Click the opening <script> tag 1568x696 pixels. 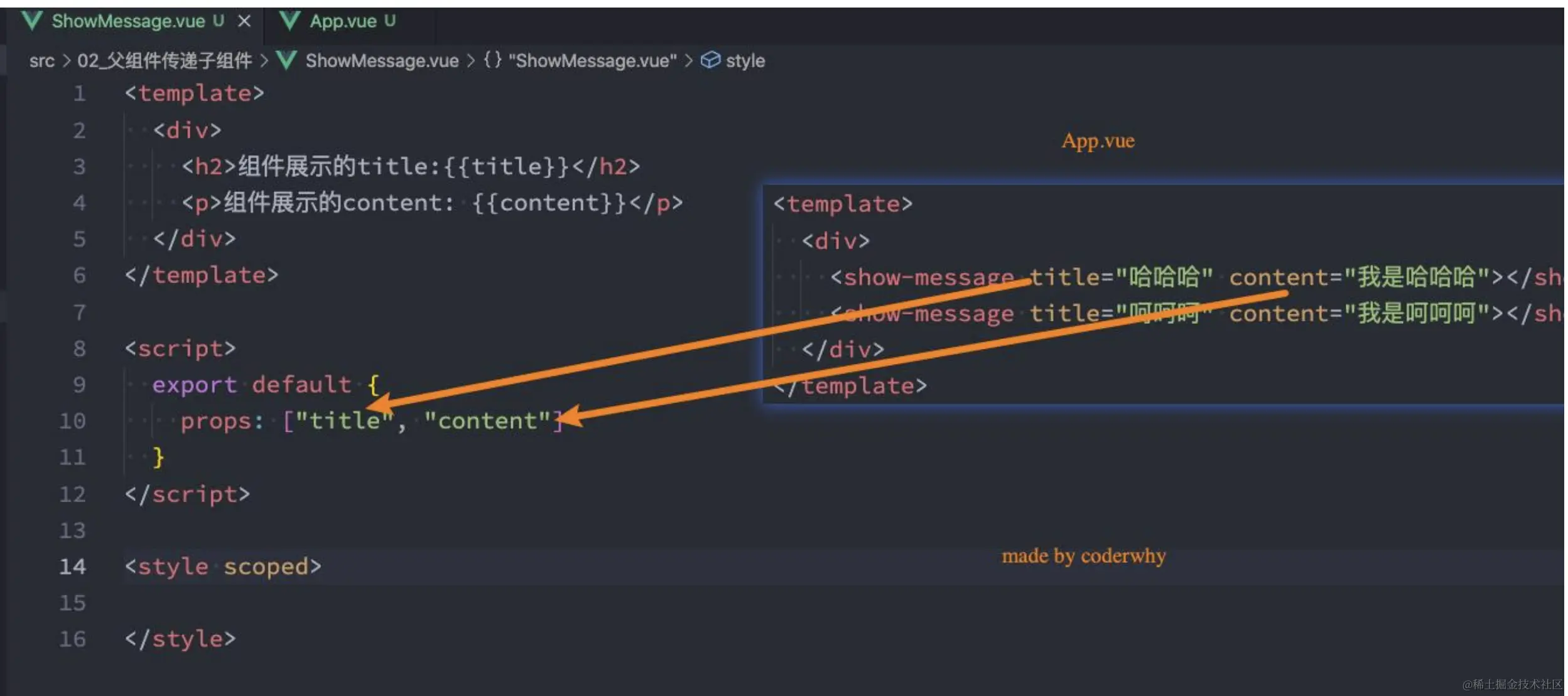coord(180,348)
